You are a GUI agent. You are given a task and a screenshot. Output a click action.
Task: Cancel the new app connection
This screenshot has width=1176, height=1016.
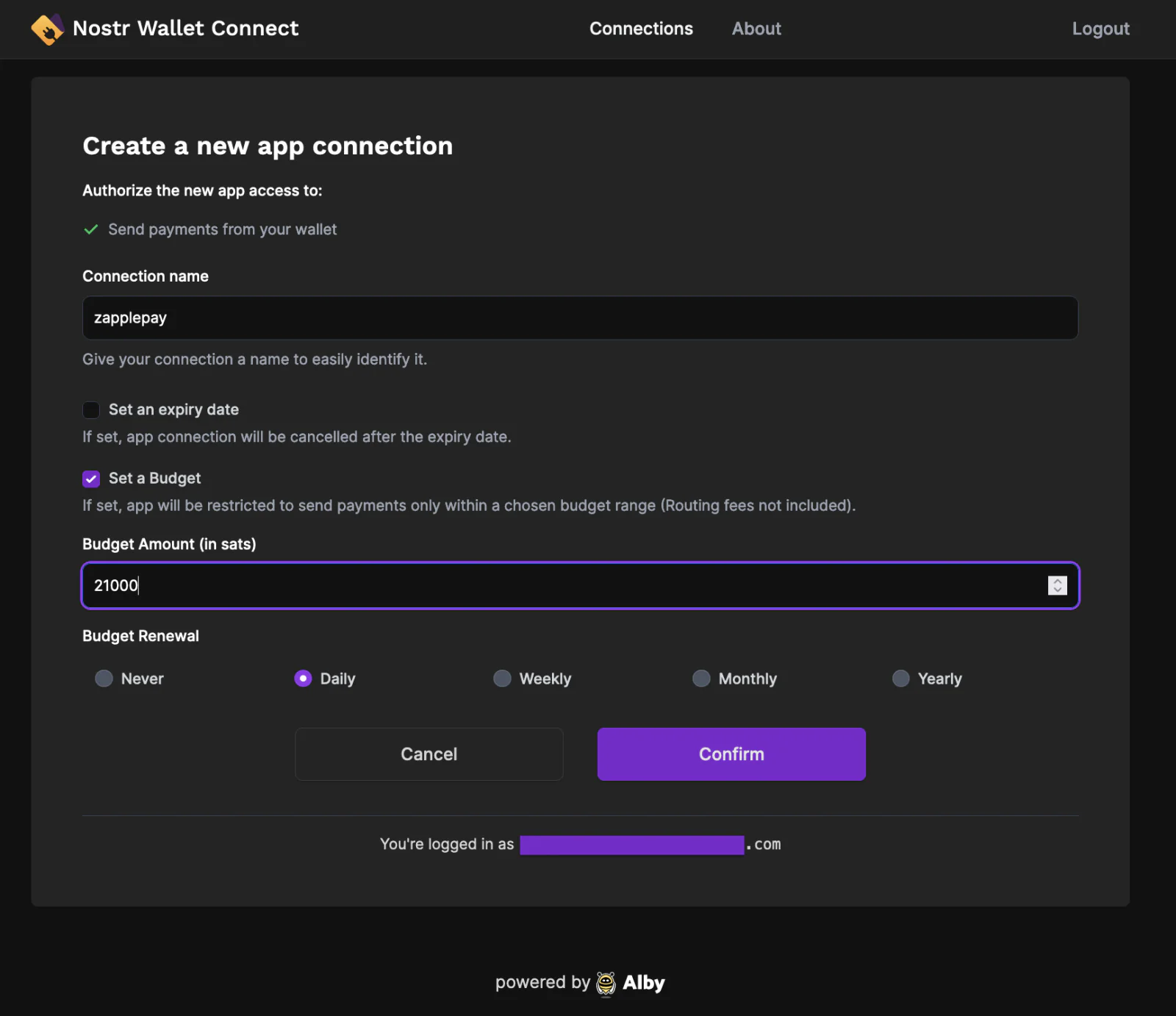tap(429, 754)
